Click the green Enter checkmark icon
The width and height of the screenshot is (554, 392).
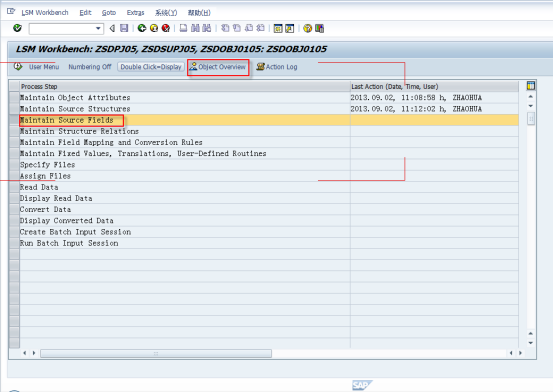17,28
